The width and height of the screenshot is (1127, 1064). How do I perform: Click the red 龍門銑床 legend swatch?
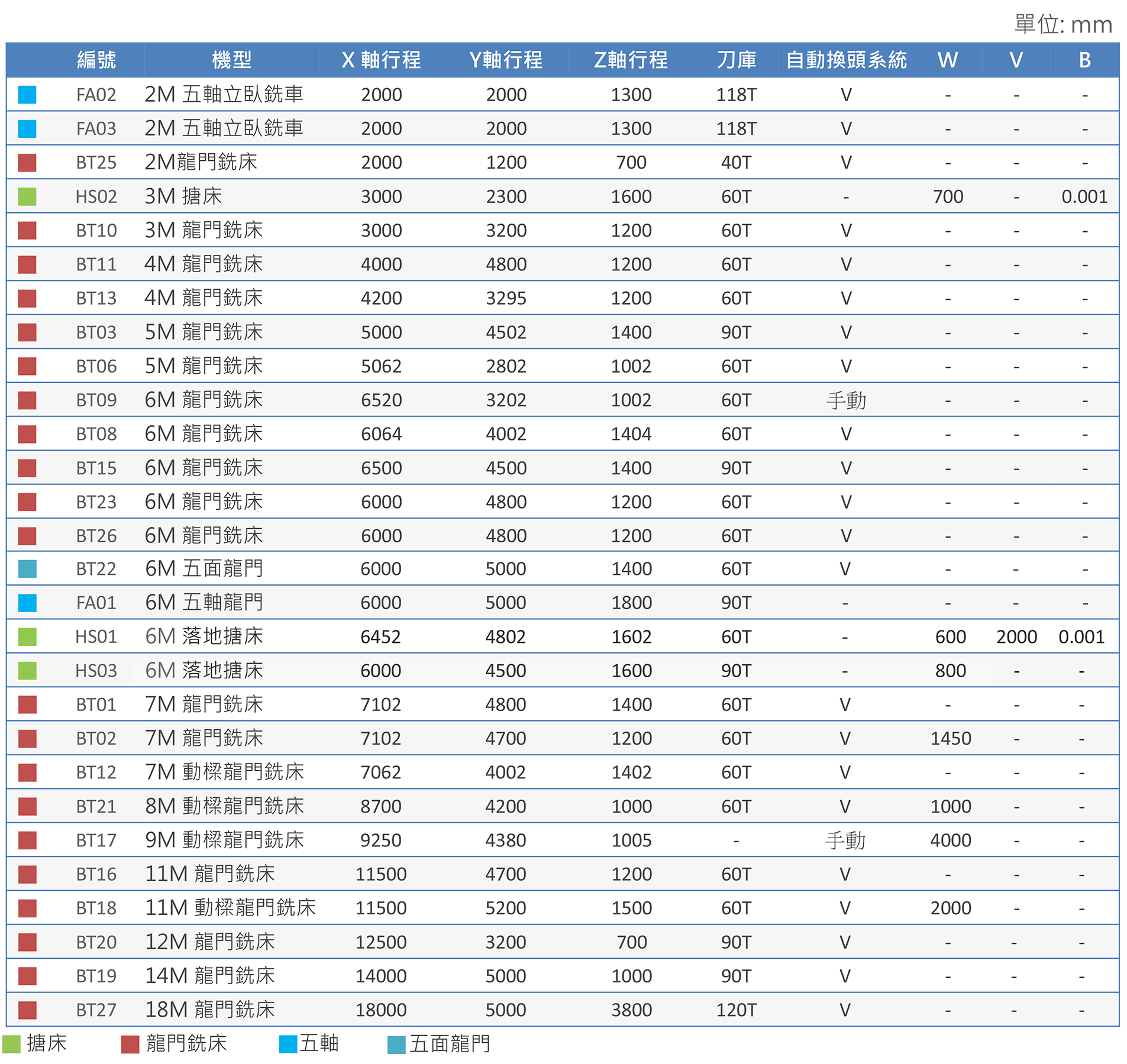coord(130,1044)
